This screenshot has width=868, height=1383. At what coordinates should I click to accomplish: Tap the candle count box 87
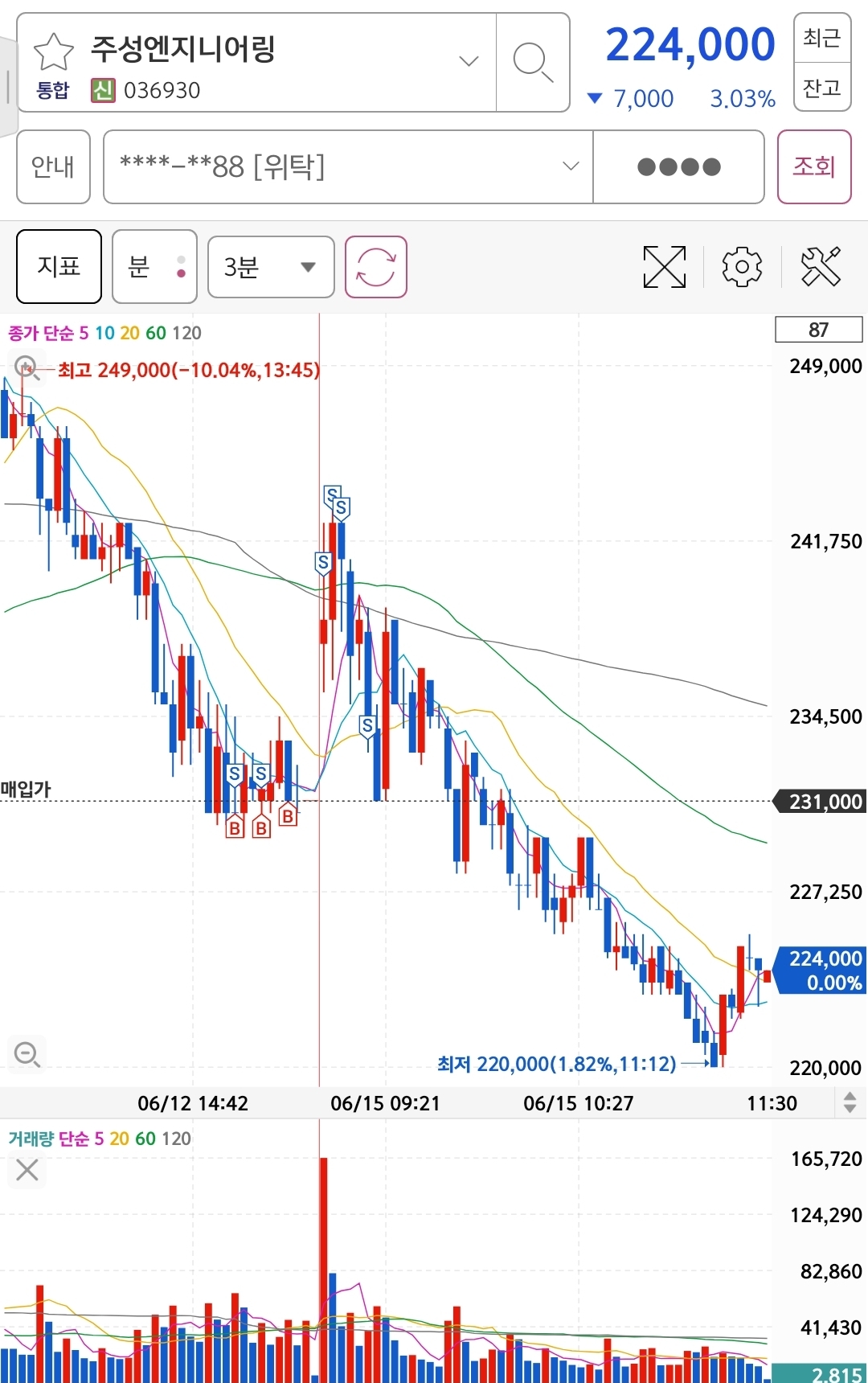[818, 330]
